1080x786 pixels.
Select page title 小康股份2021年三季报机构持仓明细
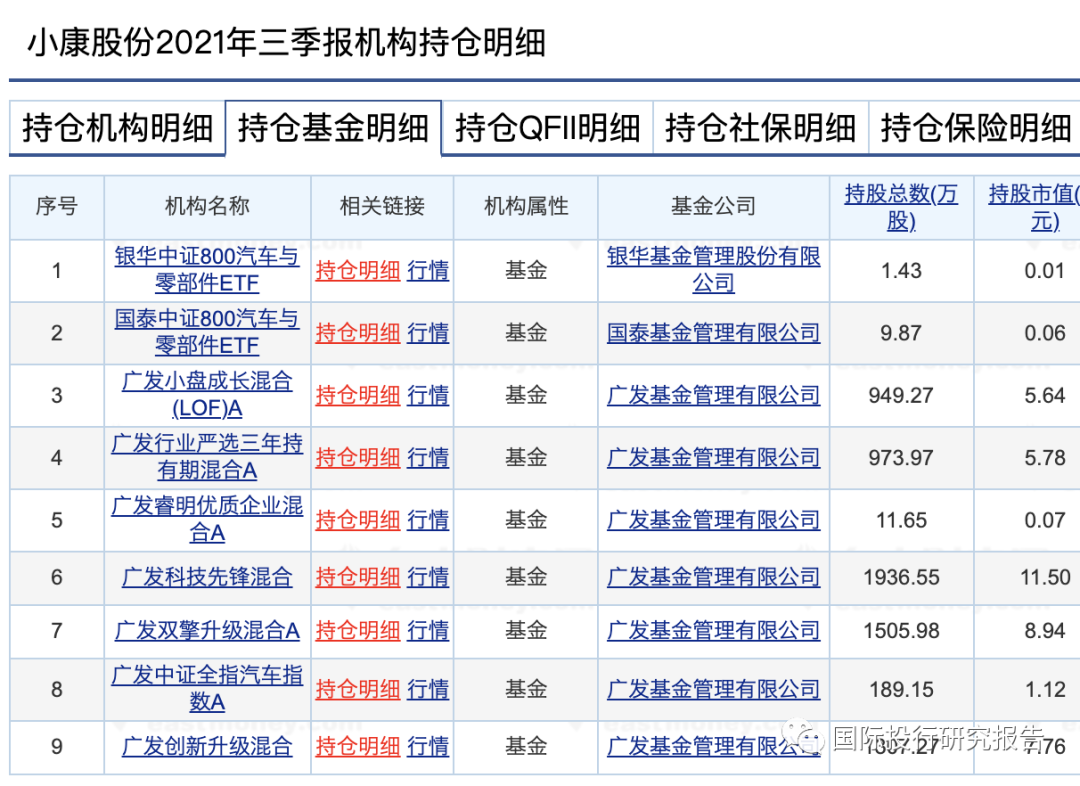tap(287, 43)
